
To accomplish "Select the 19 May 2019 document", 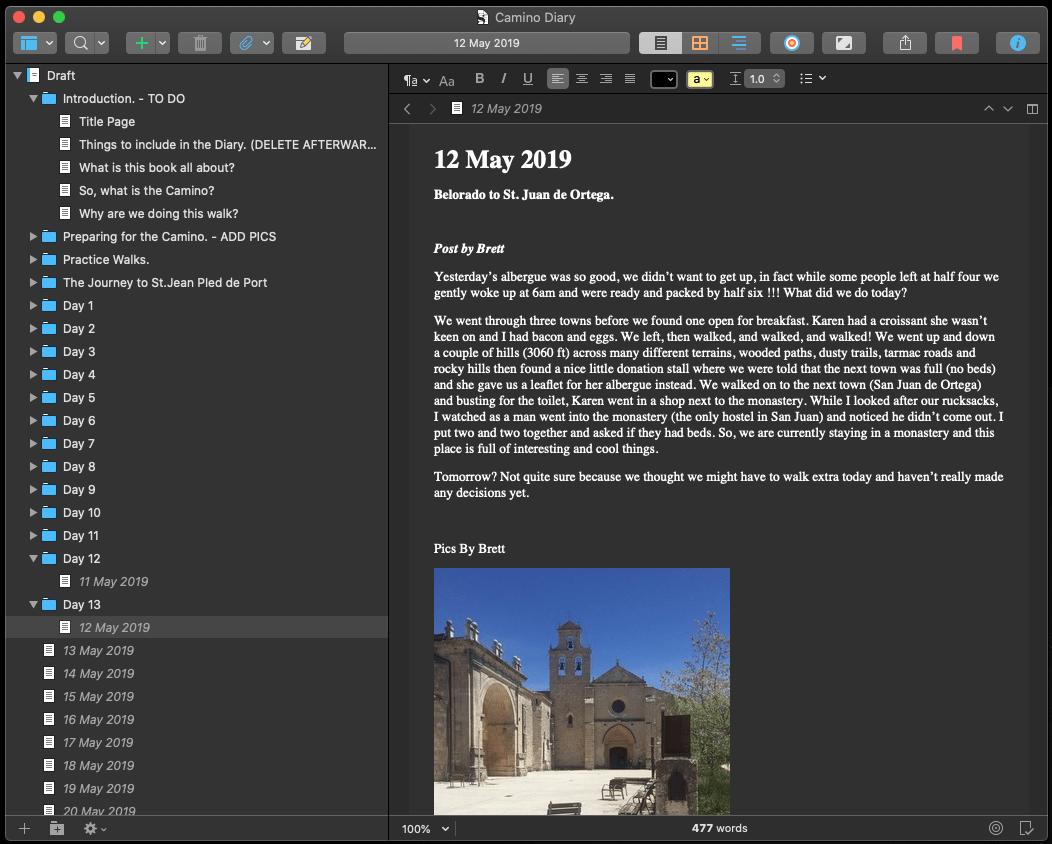I will click(98, 789).
